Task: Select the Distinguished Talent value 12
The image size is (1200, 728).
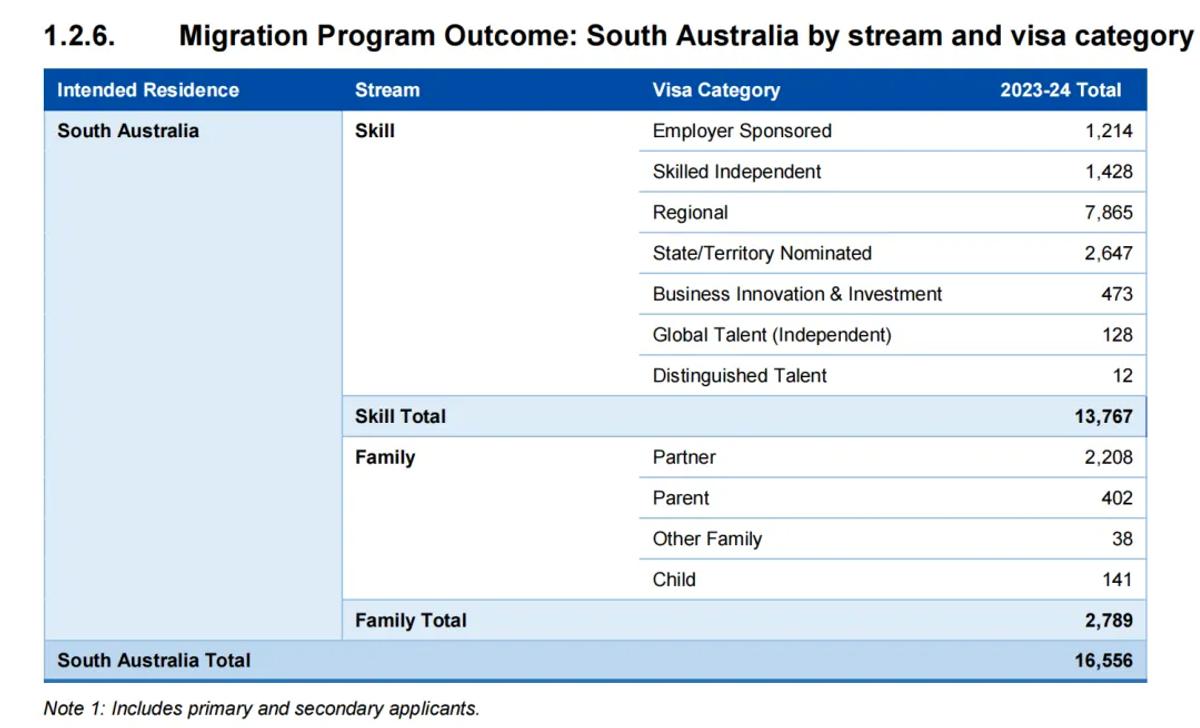Action: (1123, 376)
